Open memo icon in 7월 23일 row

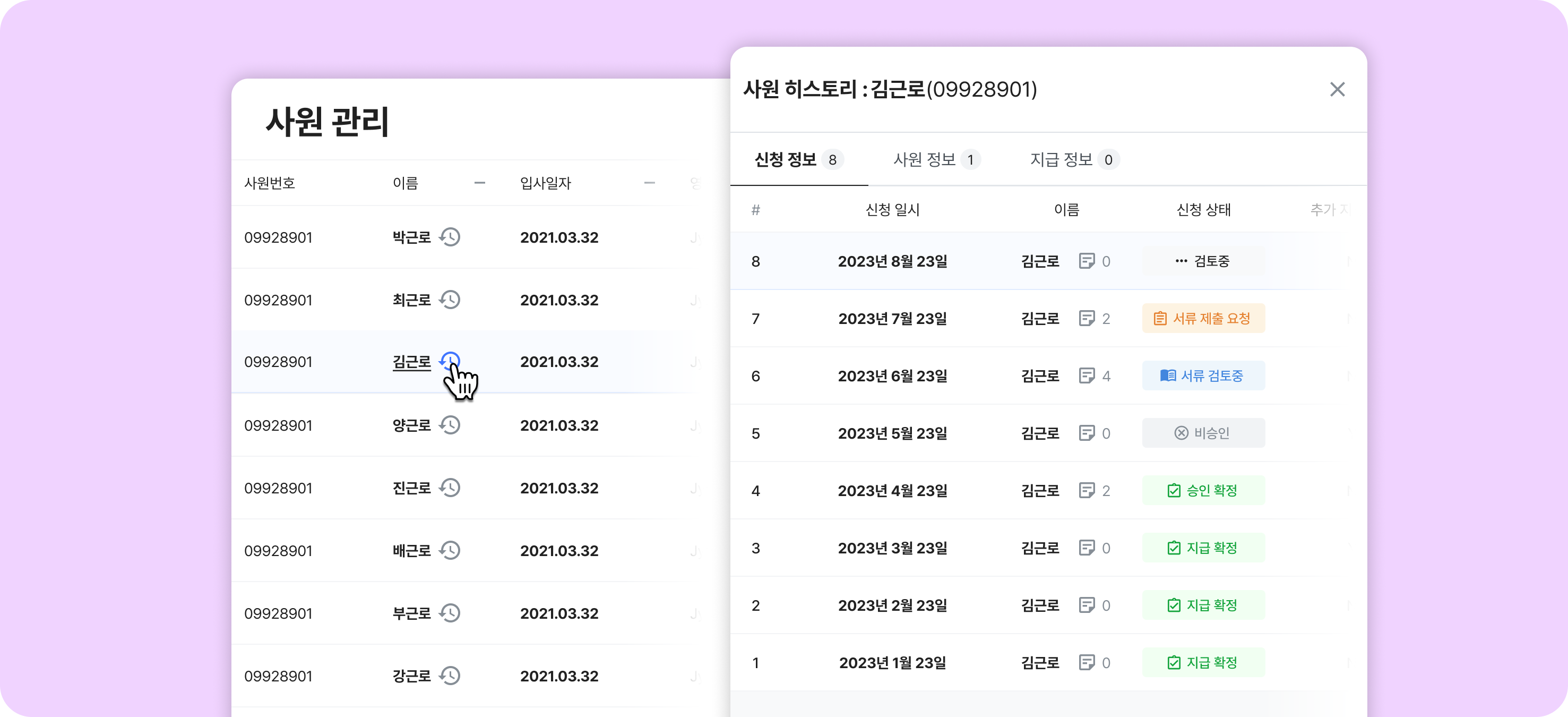click(x=1087, y=319)
